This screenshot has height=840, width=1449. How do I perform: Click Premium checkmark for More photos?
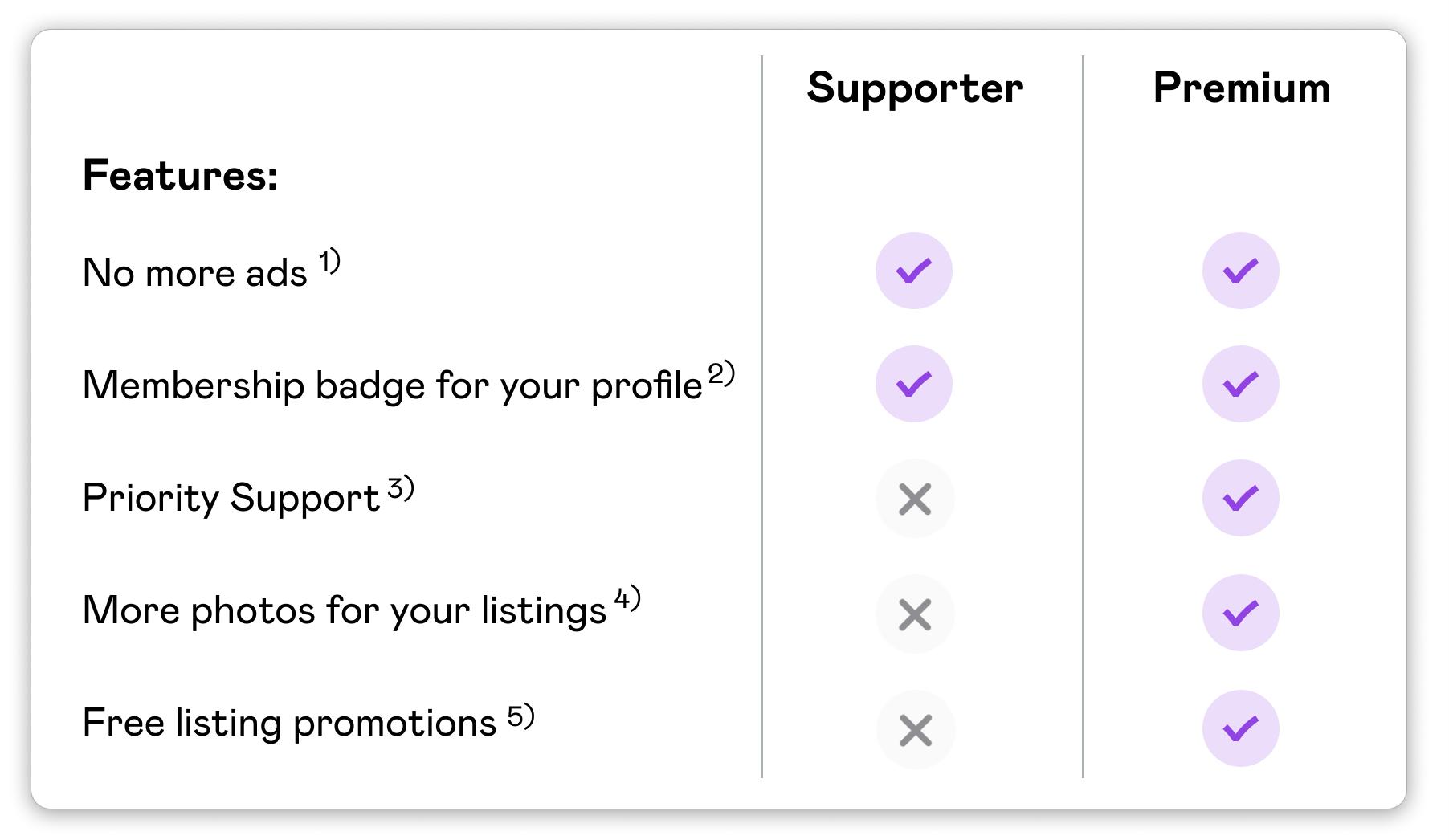pyautogui.click(x=1241, y=613)
